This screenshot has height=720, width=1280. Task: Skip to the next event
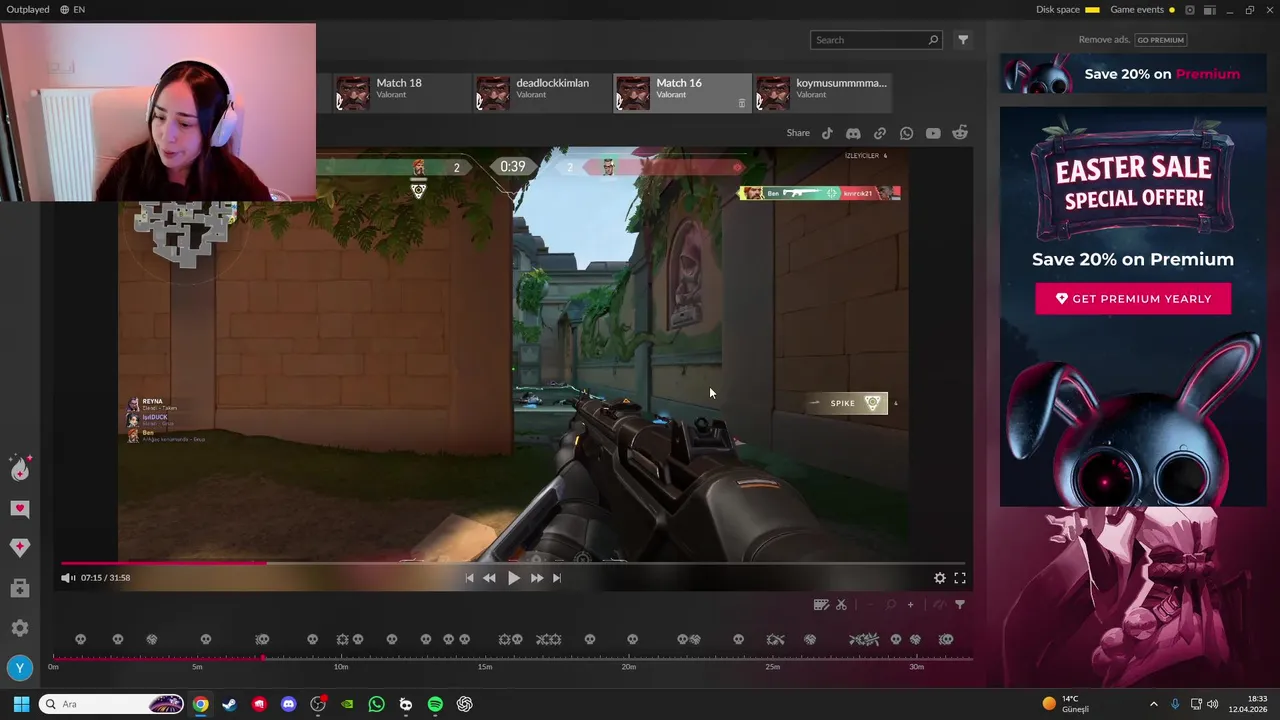pyautogui.click(x=557, y=578)
